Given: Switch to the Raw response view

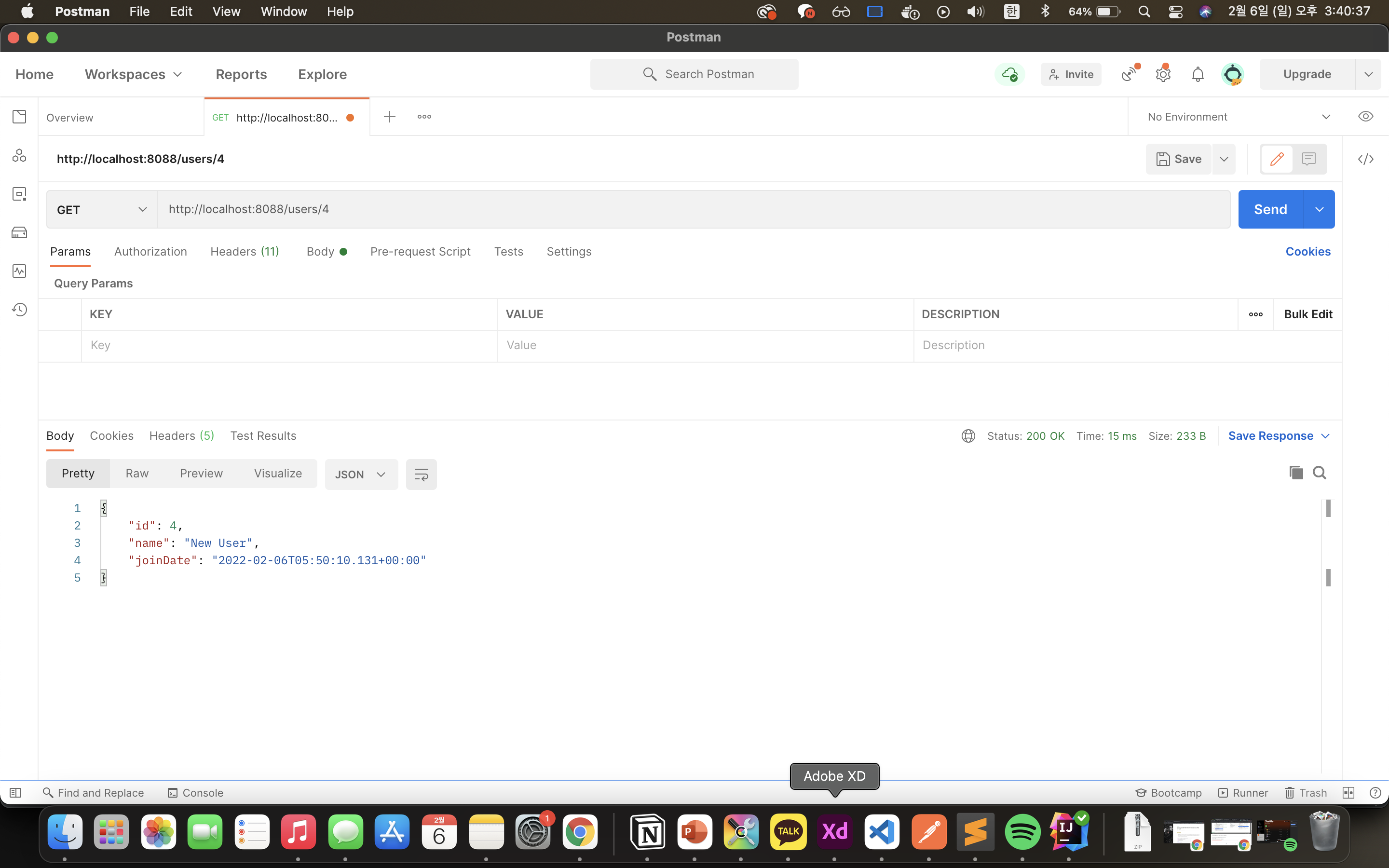Looking at the screenshot, I should point(136,473).
